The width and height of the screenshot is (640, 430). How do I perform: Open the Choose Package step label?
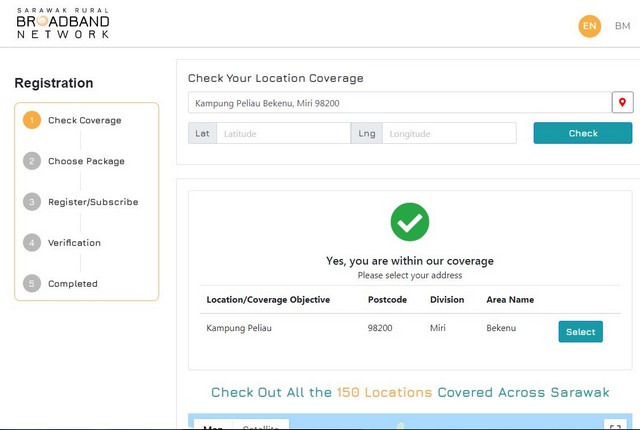86,161
